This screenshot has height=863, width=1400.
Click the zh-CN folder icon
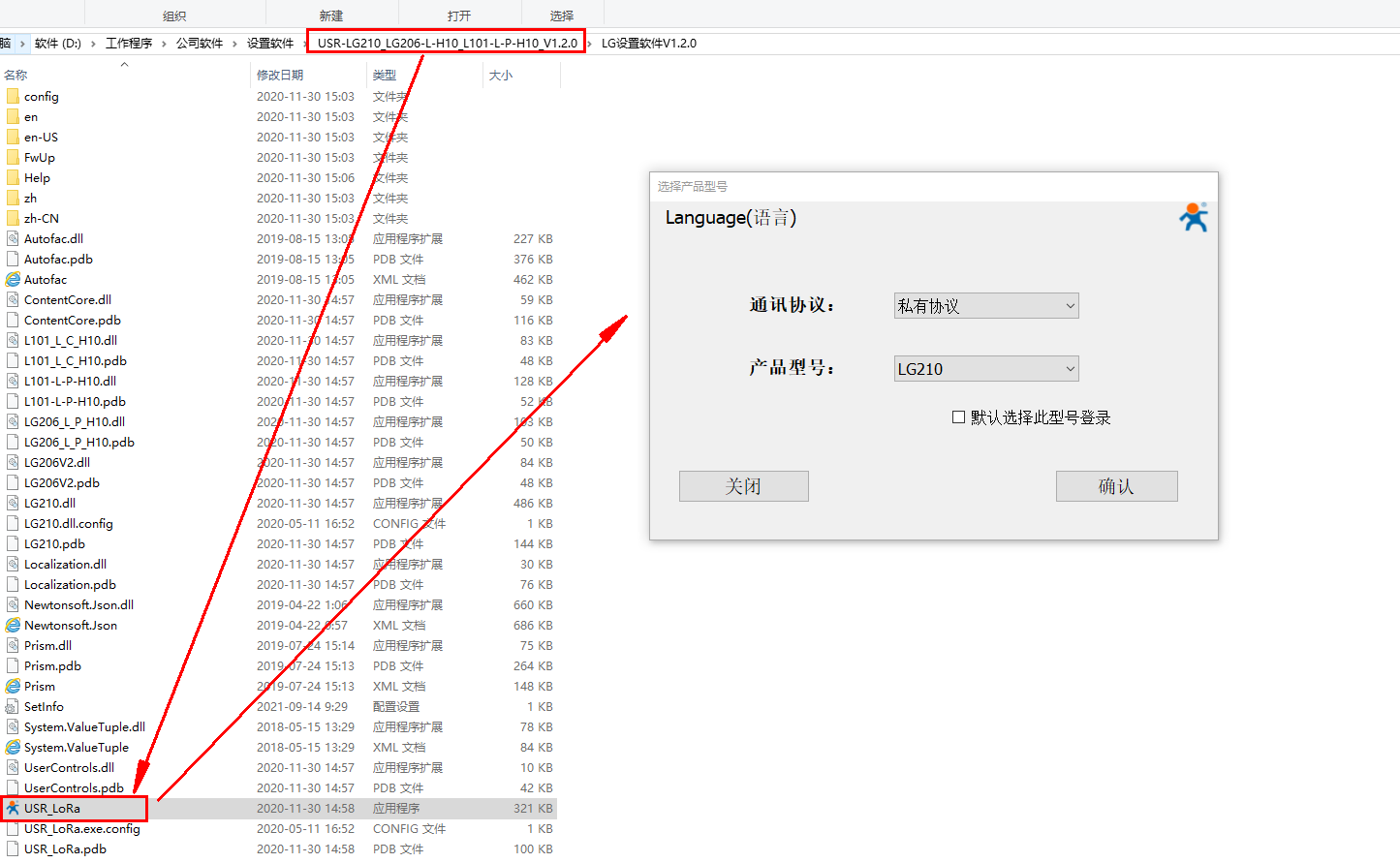(x=13, y=218)
